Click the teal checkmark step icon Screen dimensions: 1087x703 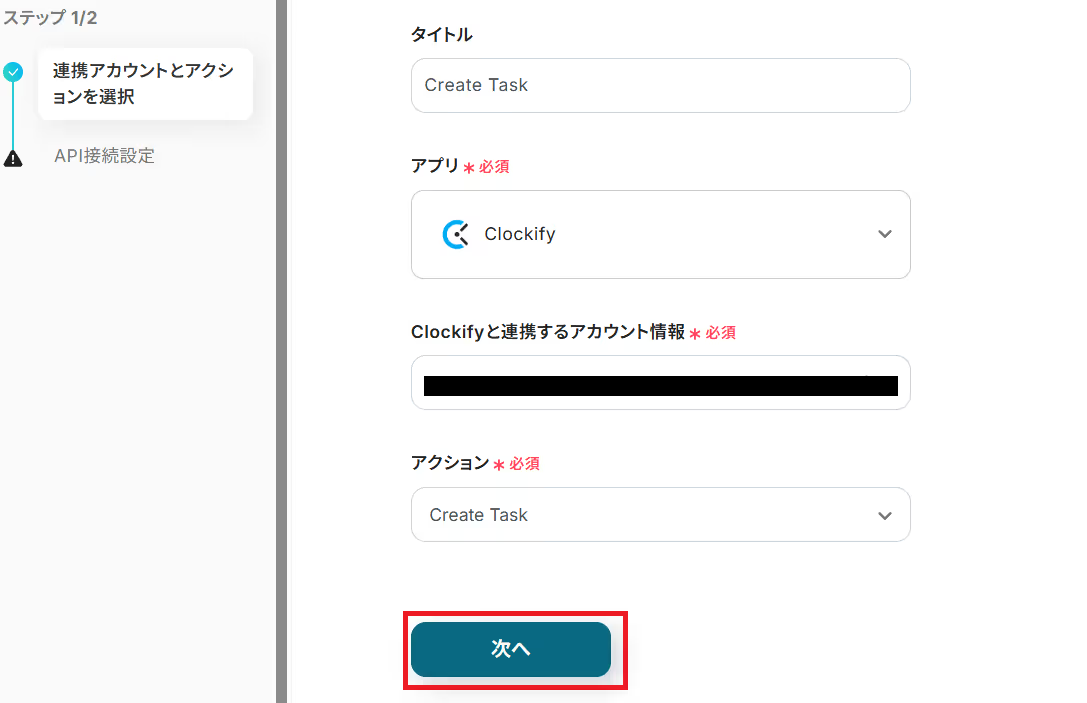13,72
